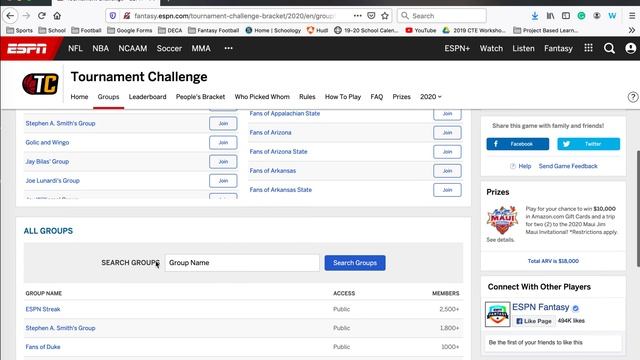Open the NCAAM menu
640x360 pixels.
click(x=133, y=48)
